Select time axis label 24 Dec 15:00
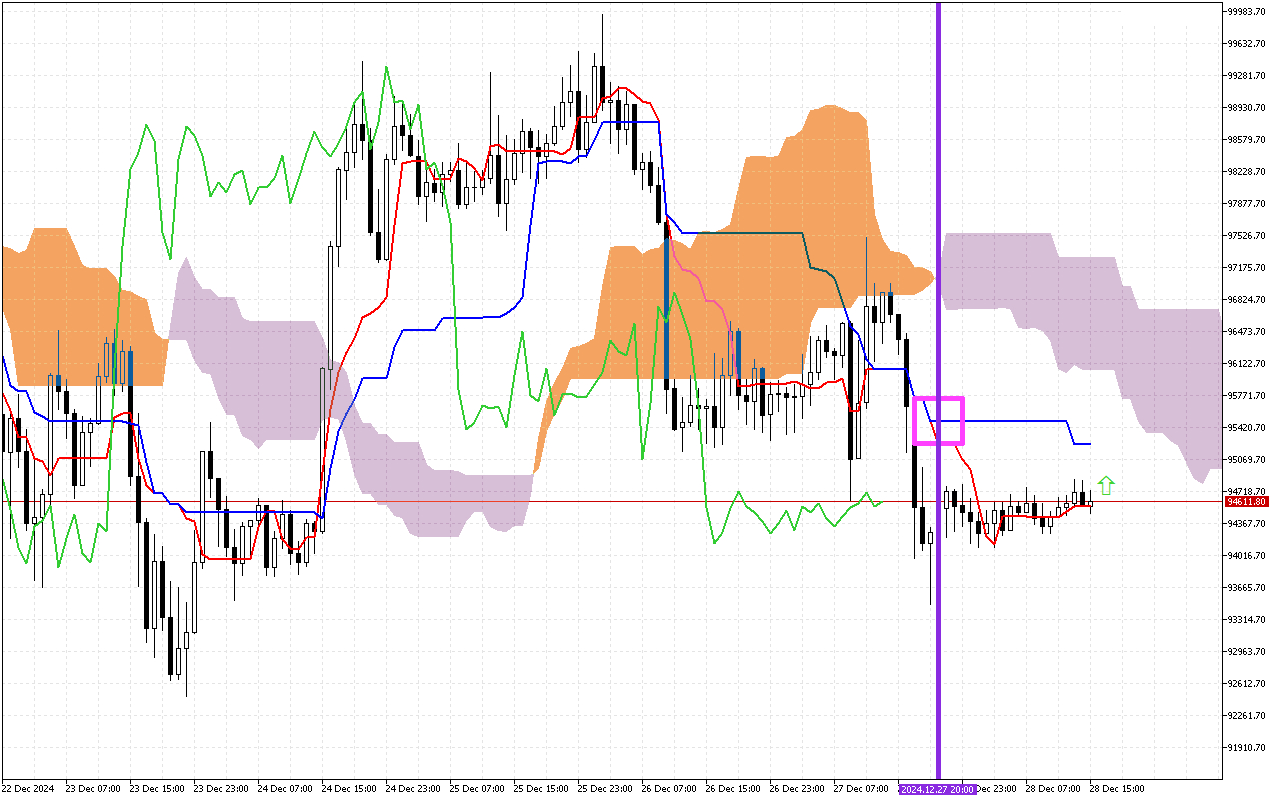1280x800 pixels. click(349, 789)
